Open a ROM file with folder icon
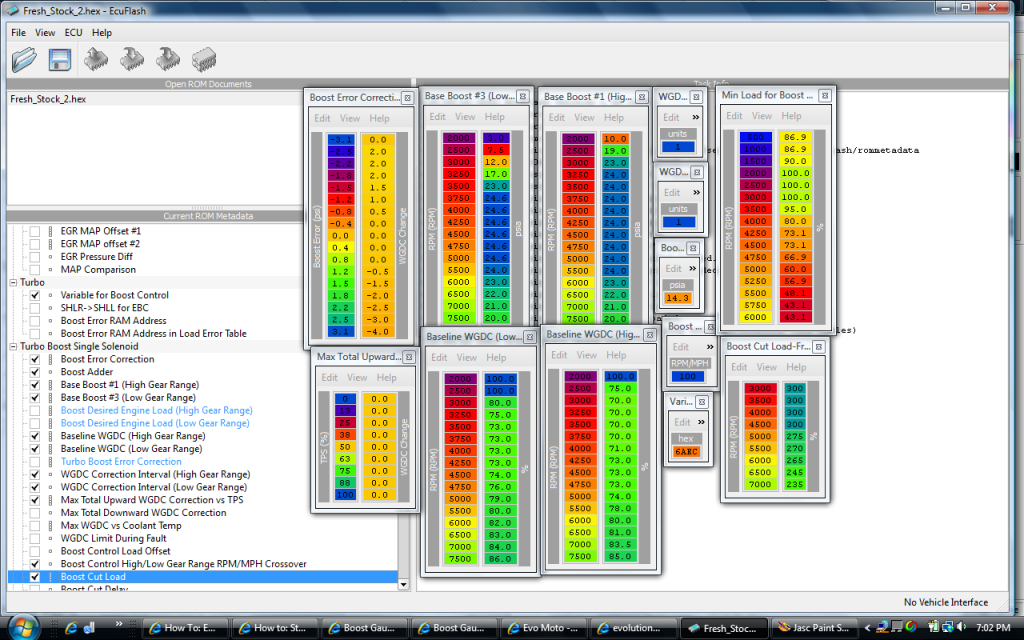 coord(24,59)
